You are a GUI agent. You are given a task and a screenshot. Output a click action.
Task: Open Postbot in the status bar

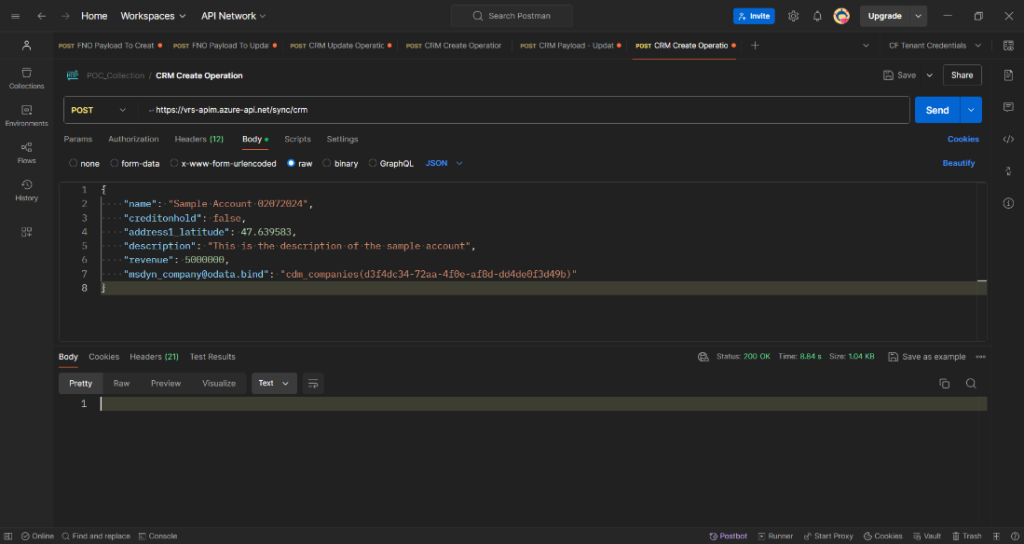728,536
